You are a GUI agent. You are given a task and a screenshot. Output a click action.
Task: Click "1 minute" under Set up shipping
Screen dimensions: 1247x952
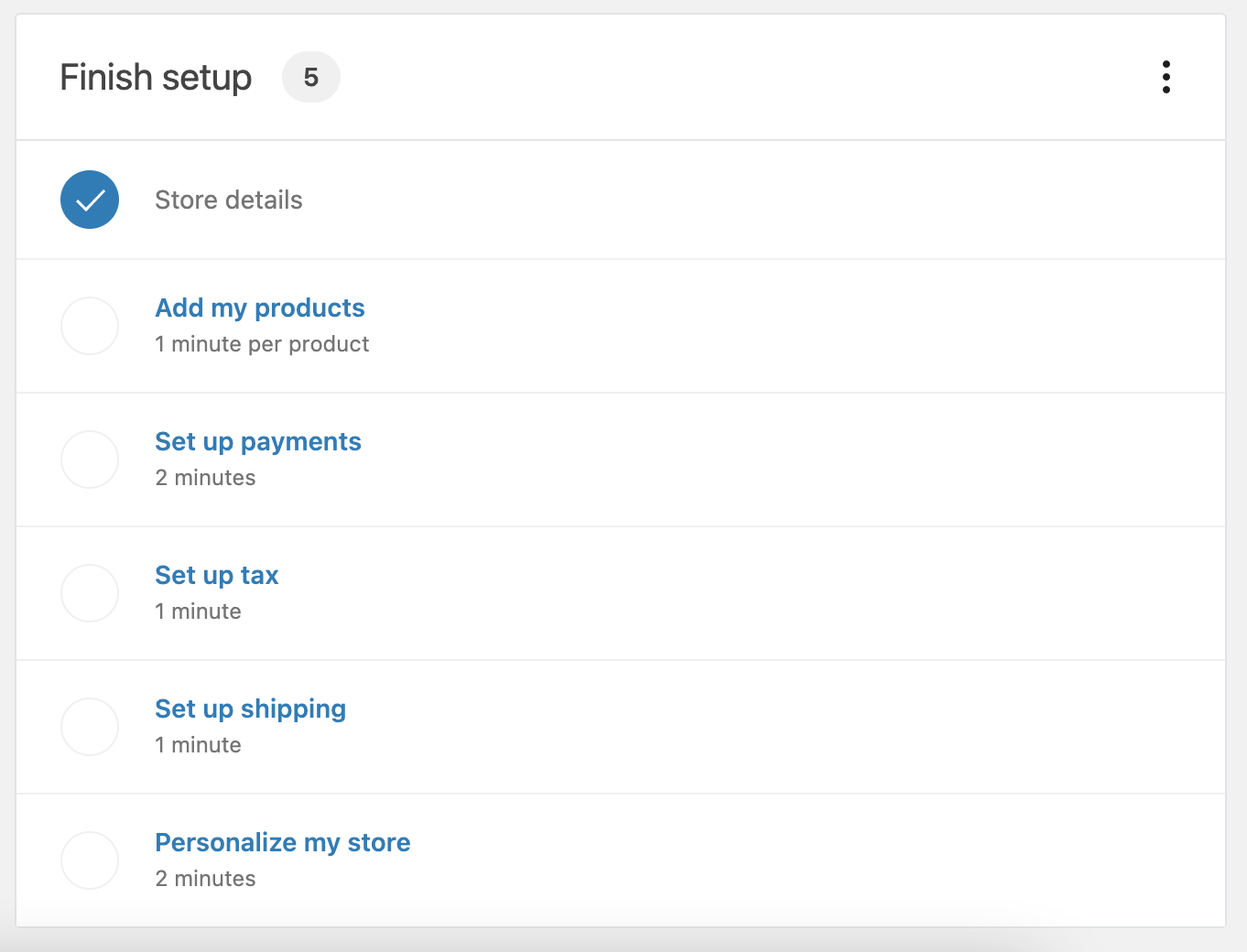[x=199, y=745]
